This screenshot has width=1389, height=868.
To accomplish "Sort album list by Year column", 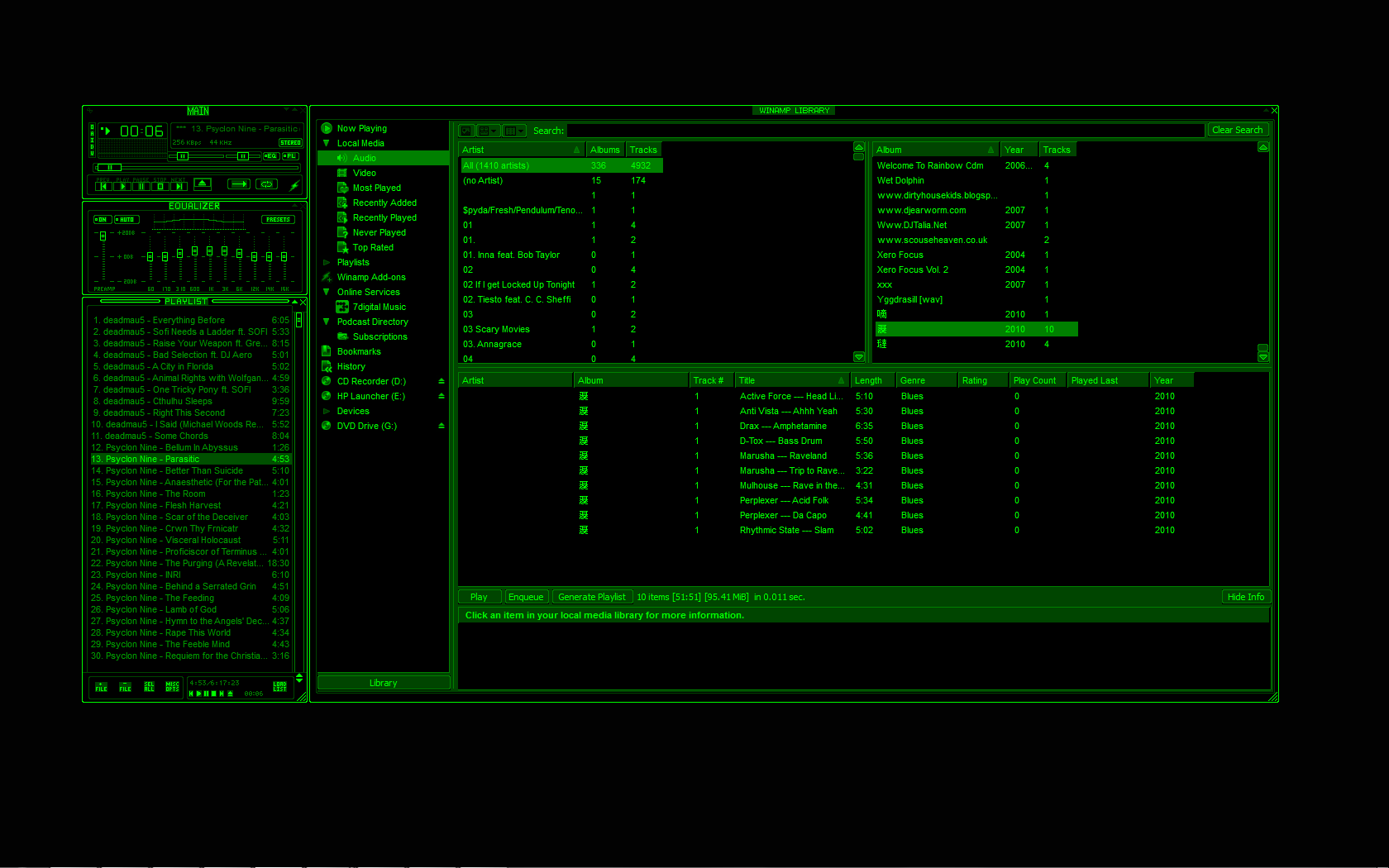I will coord(1019,150).
